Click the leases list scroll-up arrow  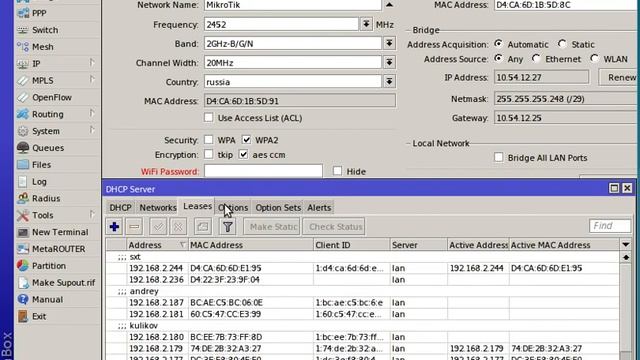(626, 258)
